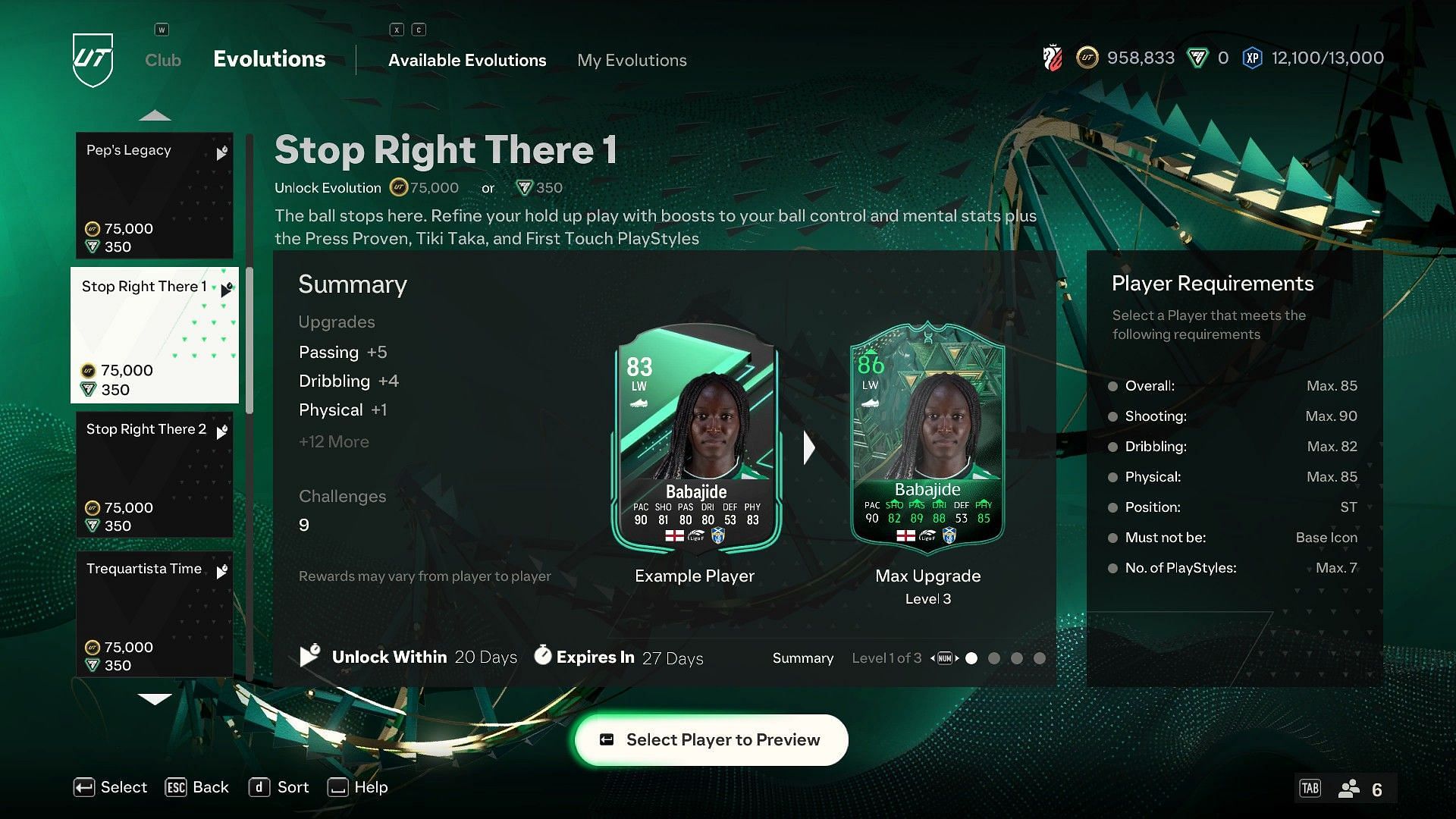
Task: Toggle the Shooting Max 90 requirement indicator
Action: click(x=1113, y=416)
